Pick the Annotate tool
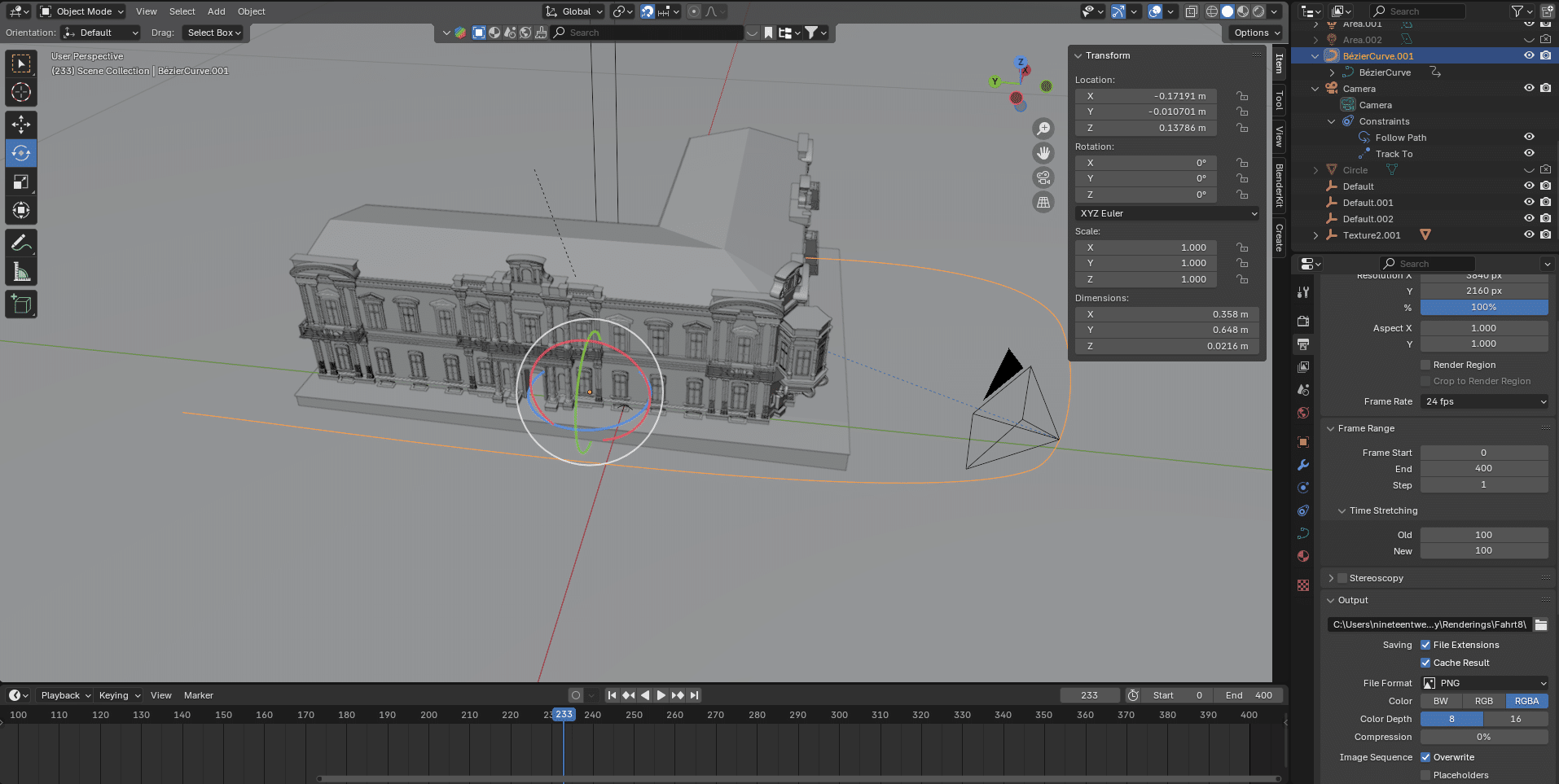 coord(21,242)
